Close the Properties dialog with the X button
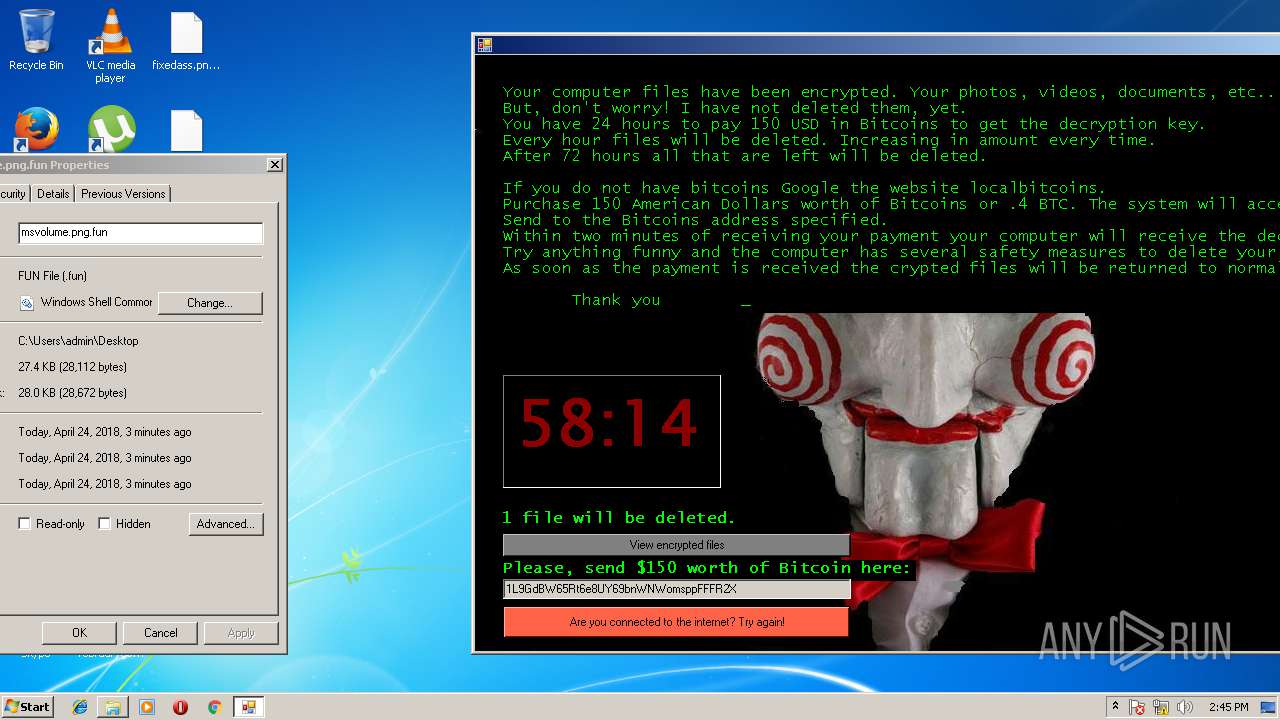This screenshot has width=1280, height=720. 274,165
